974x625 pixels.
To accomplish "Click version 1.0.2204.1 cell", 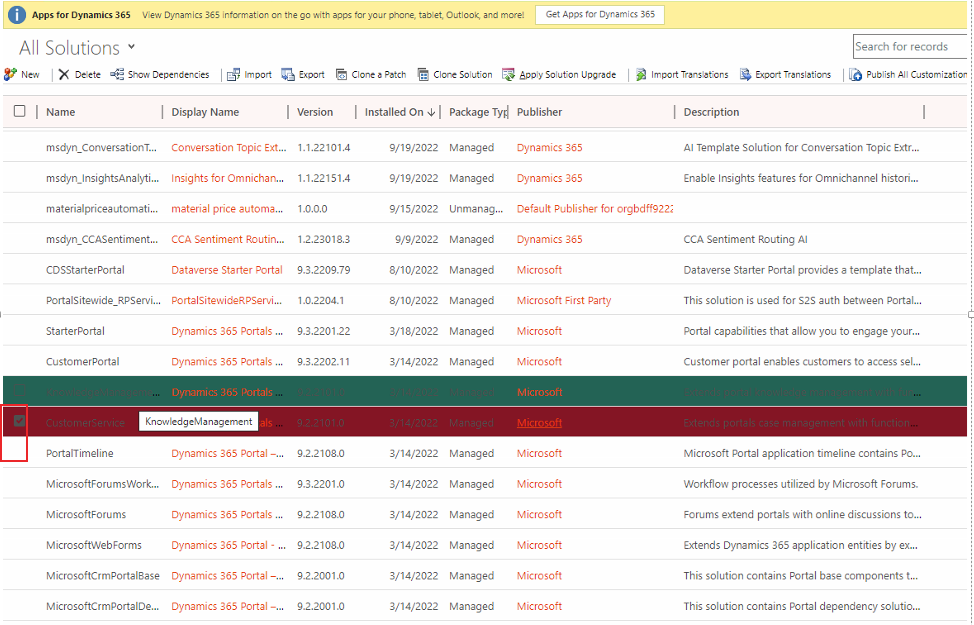I will pyautogui.click(x=321, y=300).
